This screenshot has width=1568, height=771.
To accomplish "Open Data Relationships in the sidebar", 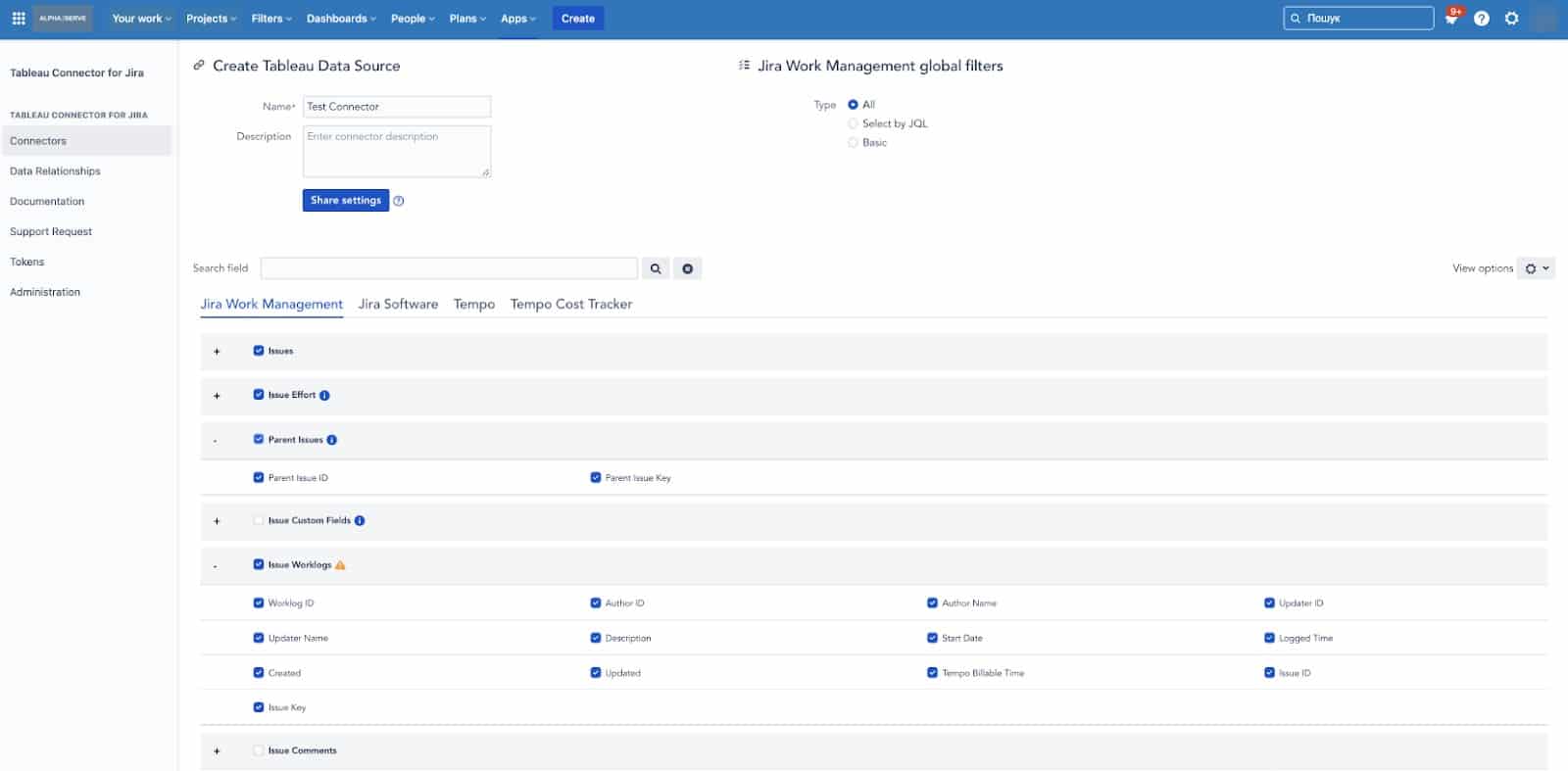I will click(x=55, y=171).
